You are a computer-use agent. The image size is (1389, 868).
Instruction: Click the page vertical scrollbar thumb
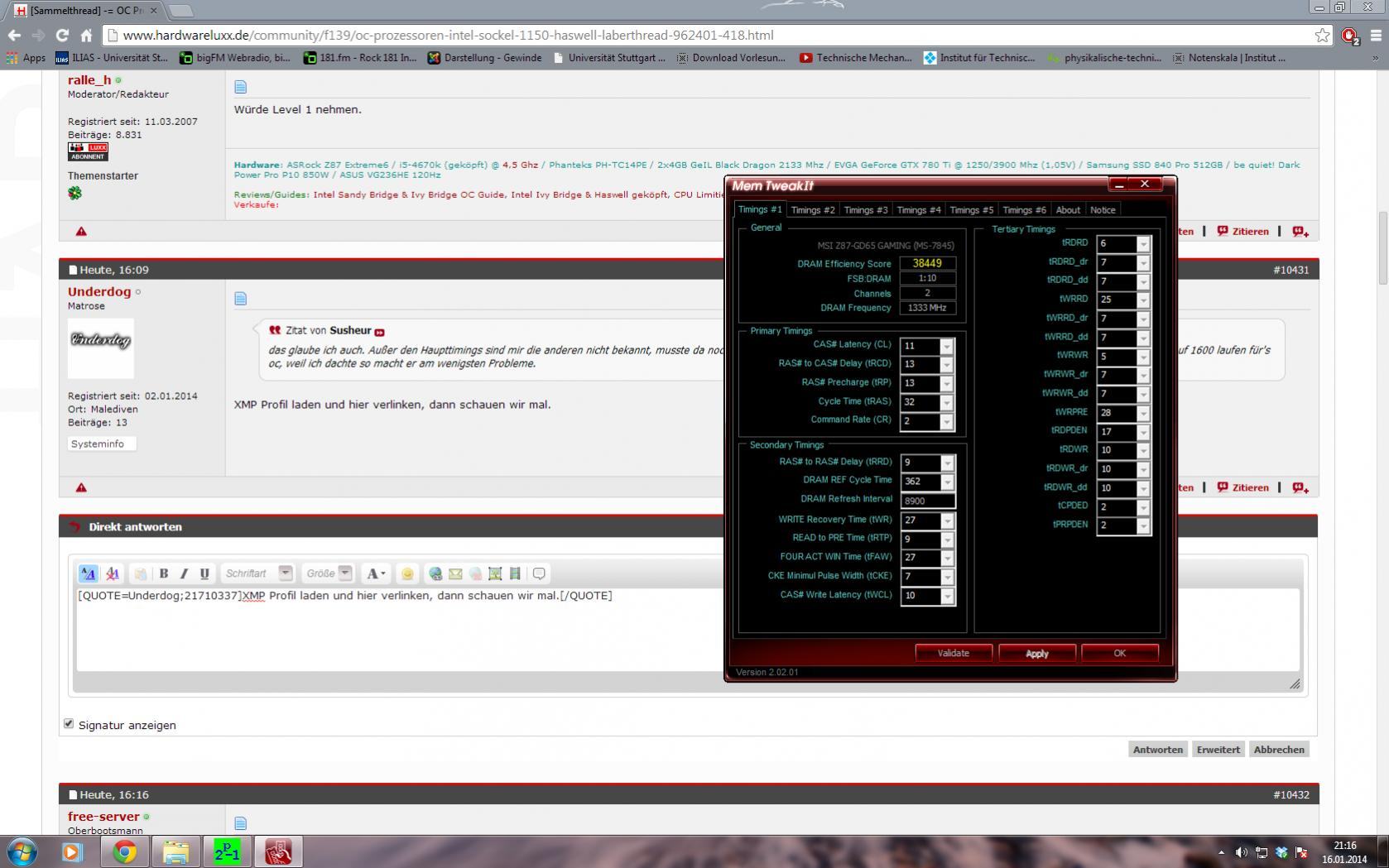pyautogui.click(x=1382, y=247)
